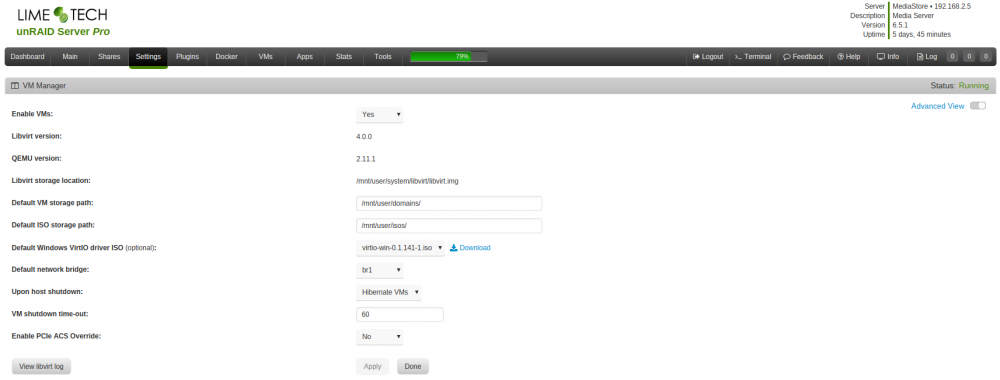Click the Advanced View label
The width and height of the screenshot is (1000, 380).
tap(938, 106)
